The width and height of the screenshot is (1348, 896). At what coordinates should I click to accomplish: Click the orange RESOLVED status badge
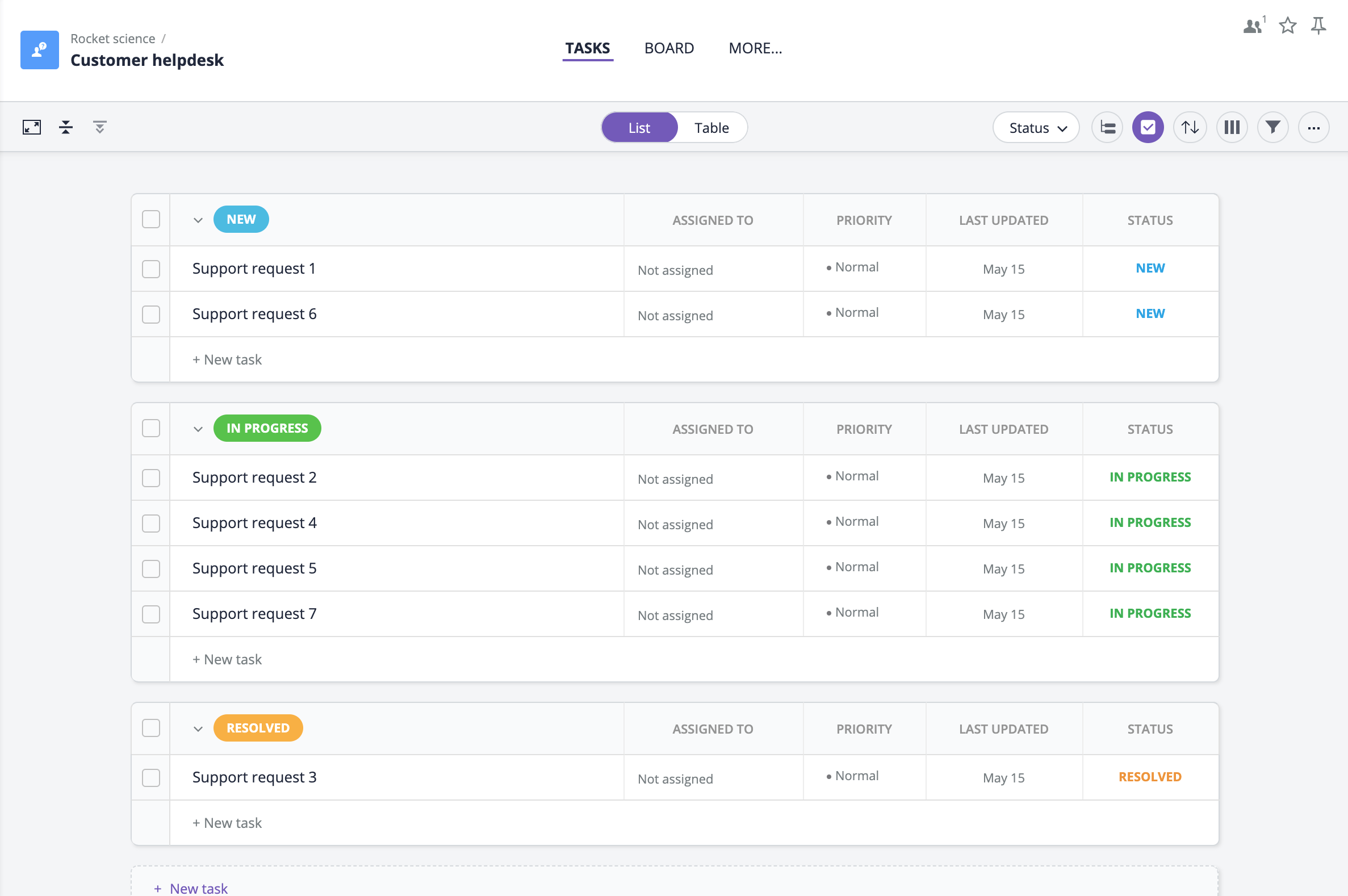coord(258,728)
